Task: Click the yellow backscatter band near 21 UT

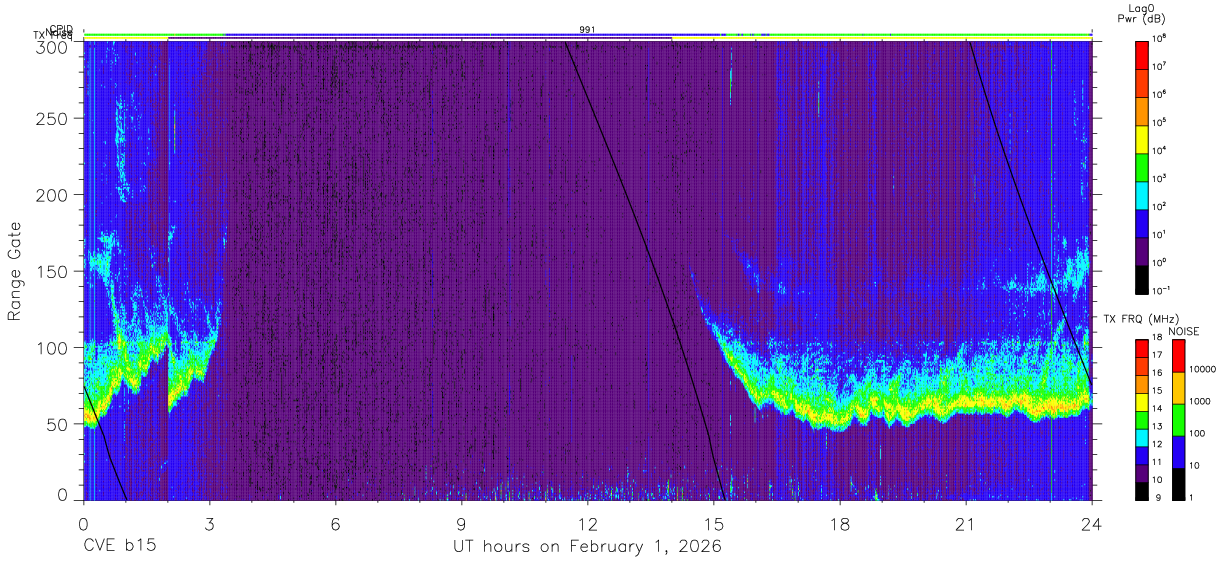Action: (965, 402)
